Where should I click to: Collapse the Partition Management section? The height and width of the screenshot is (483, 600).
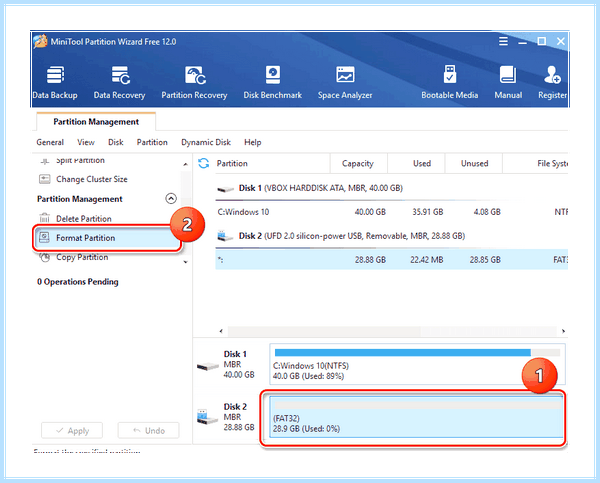click(171, 198)
